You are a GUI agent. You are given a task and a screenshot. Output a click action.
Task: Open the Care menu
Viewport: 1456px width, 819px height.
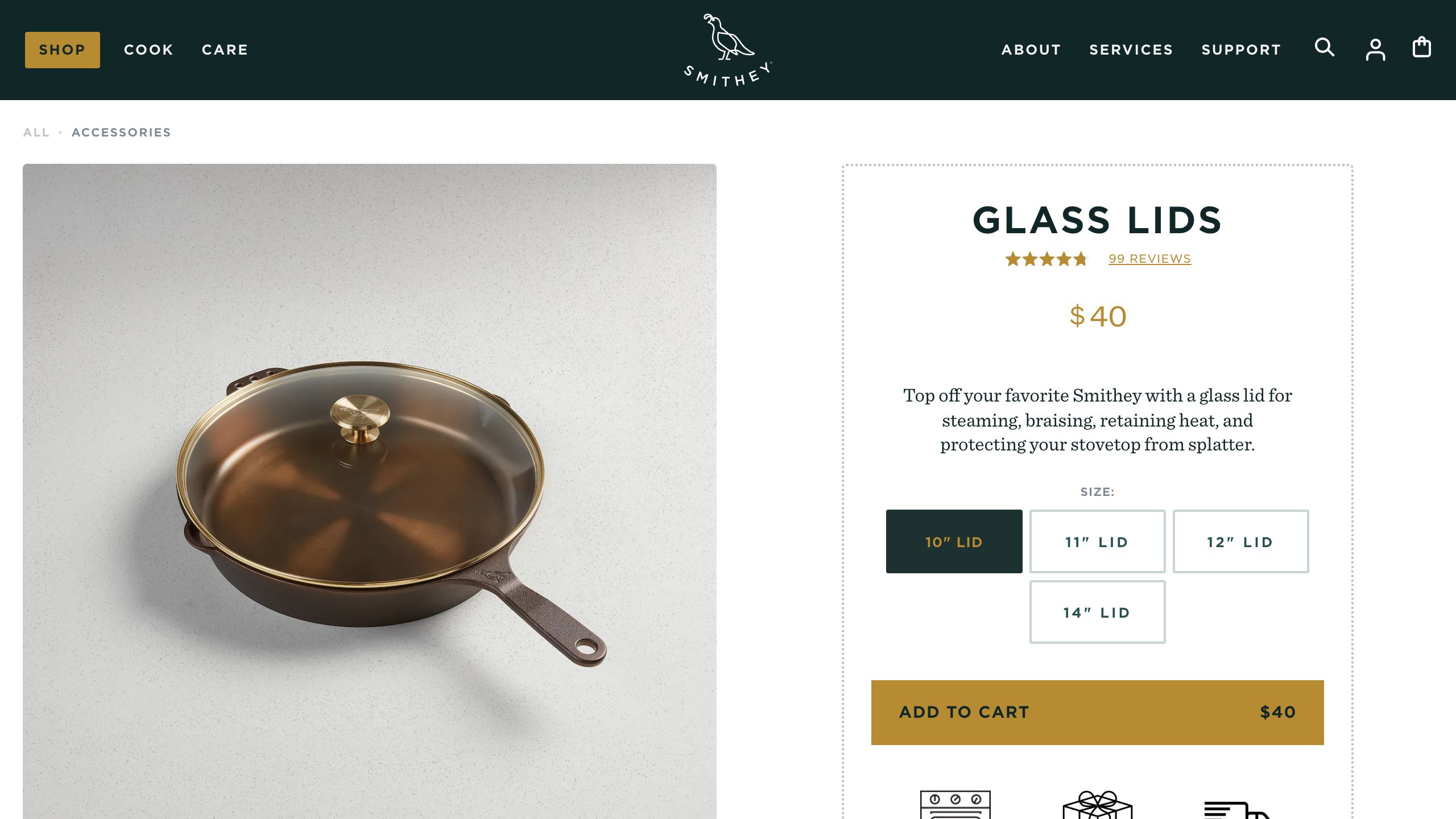(225, 50)
